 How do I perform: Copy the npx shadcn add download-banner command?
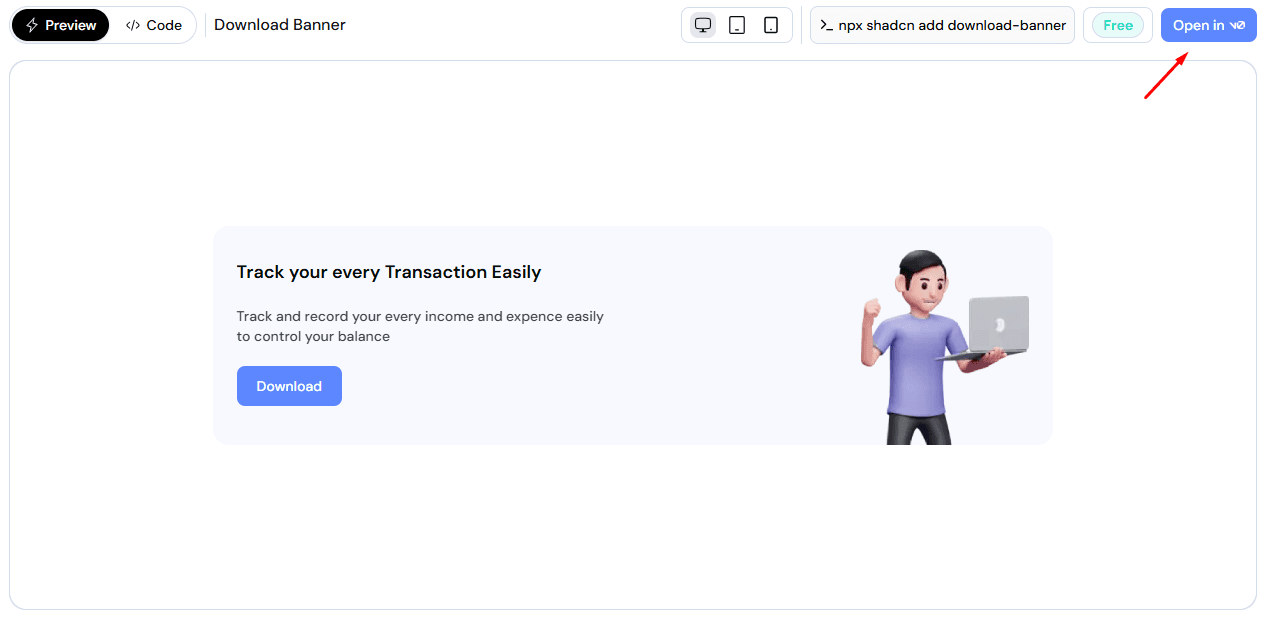(942, 25)
